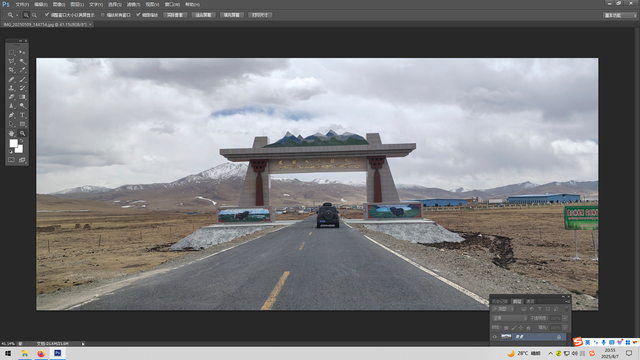The width and height of the screenshot is (640, 360).
Task: Choose the Gradient tool
Action: coord(22,97)
